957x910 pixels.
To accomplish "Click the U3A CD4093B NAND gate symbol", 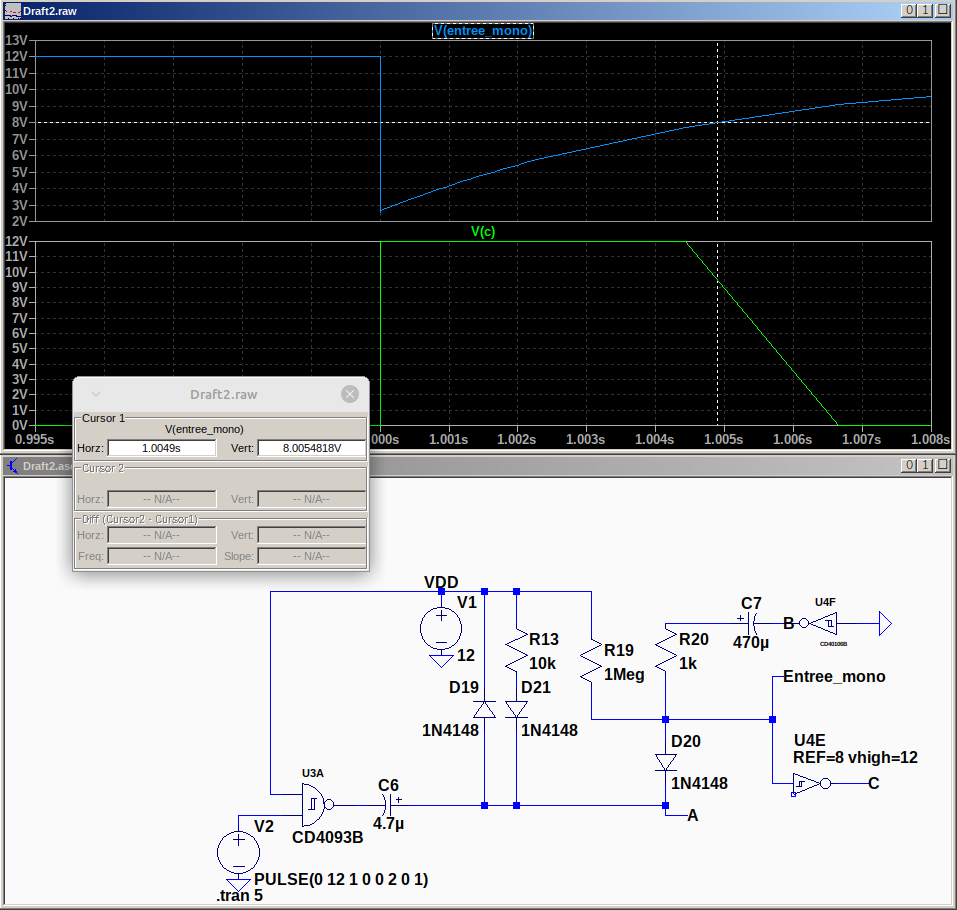I will (315, 803).
